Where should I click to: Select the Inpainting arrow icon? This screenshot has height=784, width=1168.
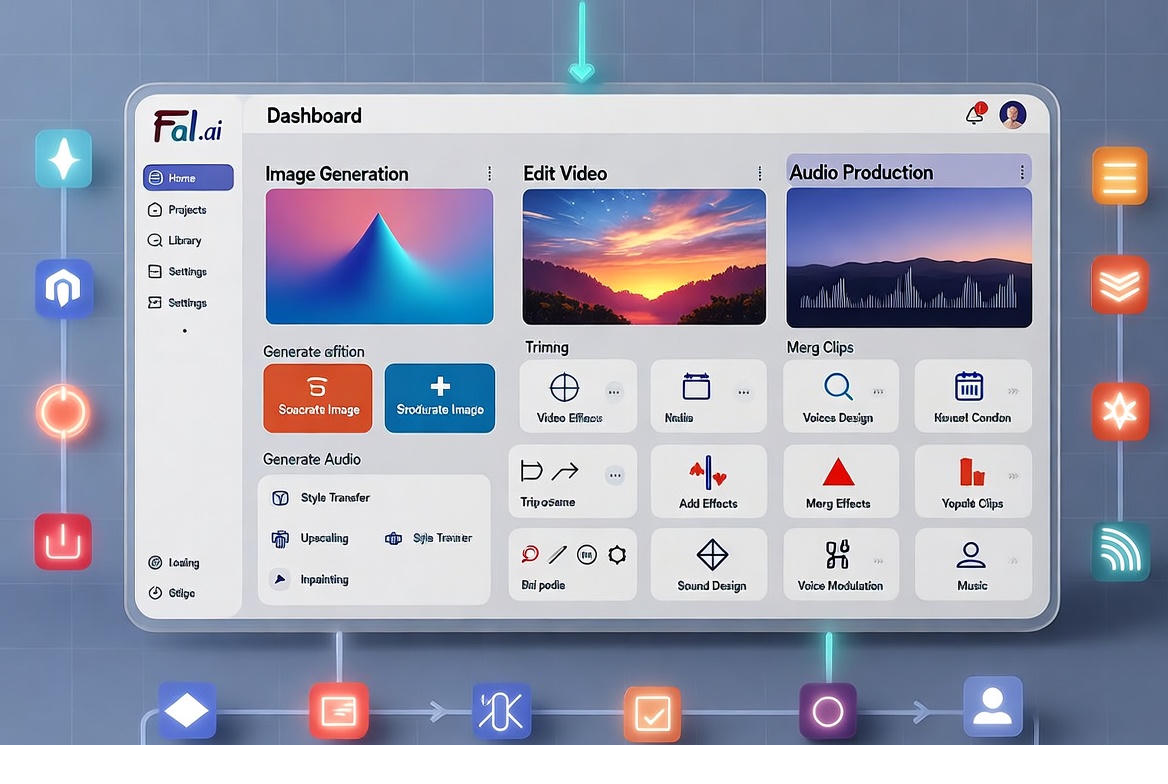point(280,579)
